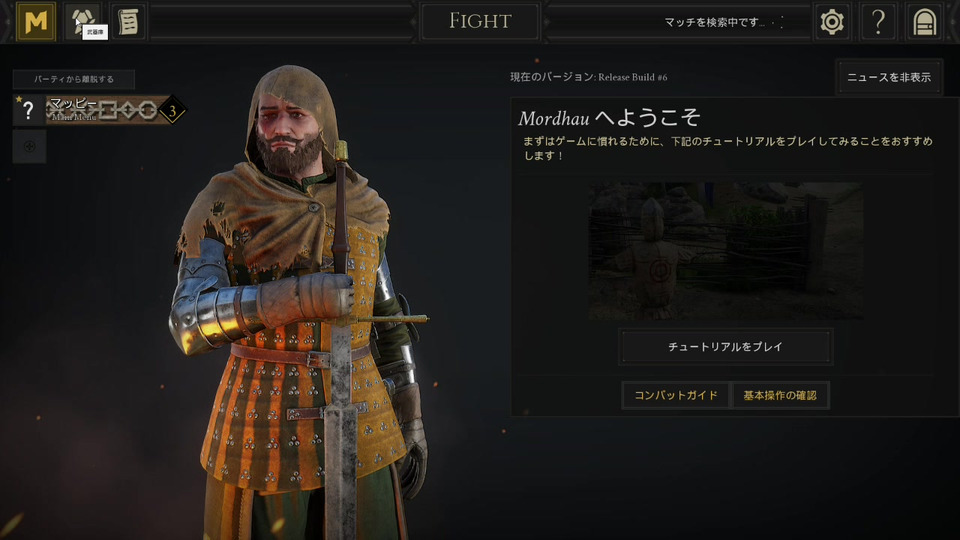Open the main menu via the M logo

36,21
